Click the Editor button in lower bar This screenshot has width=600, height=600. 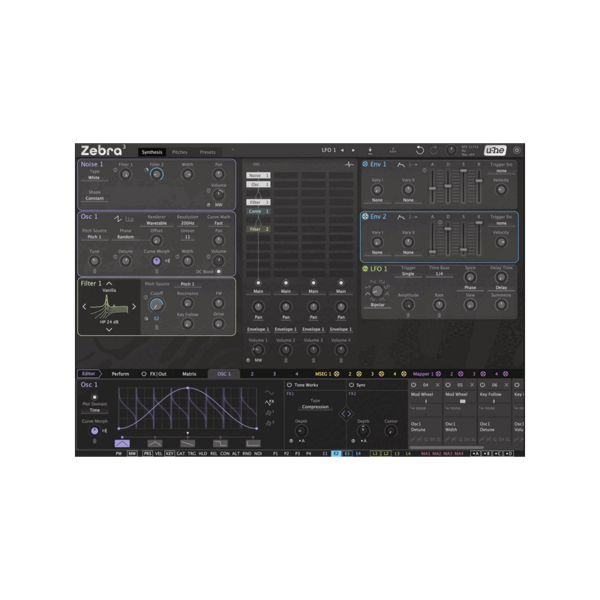point(89,373)
